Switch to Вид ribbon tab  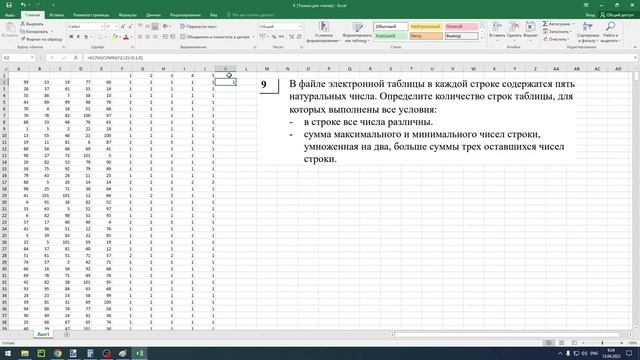pyautogui.click(x=213, y=15)
